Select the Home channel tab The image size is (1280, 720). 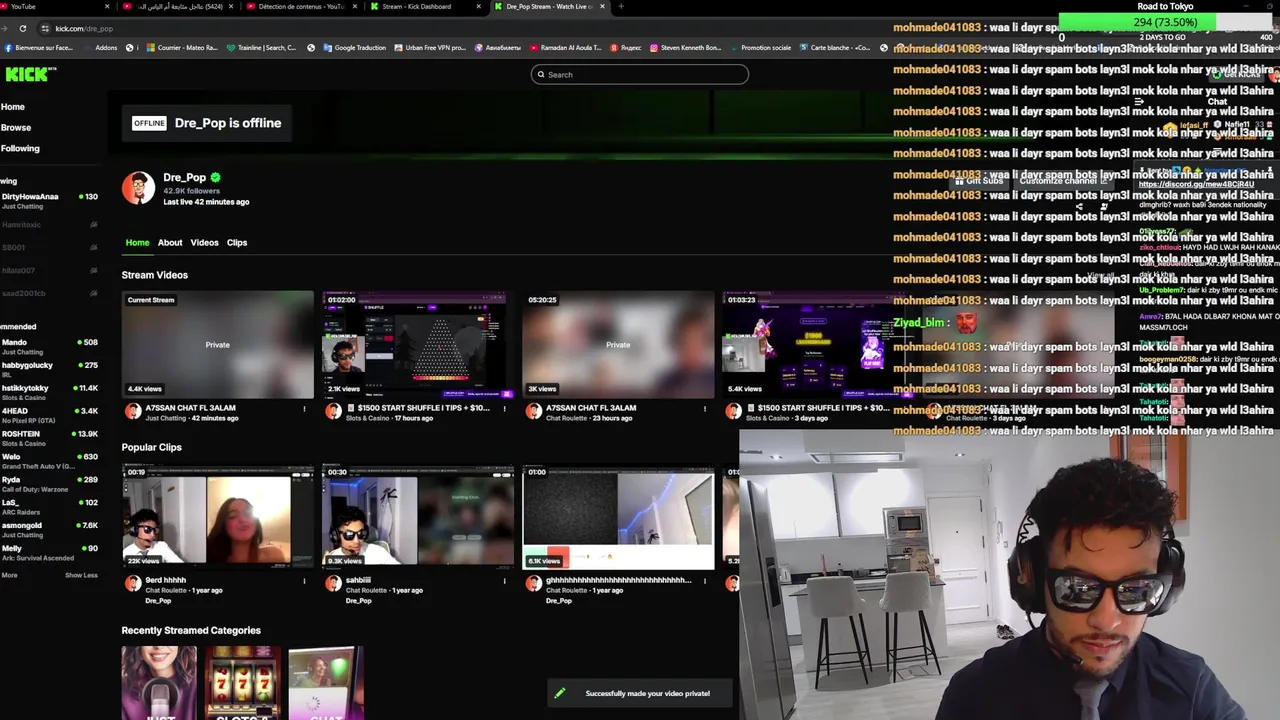click(137, 242)
